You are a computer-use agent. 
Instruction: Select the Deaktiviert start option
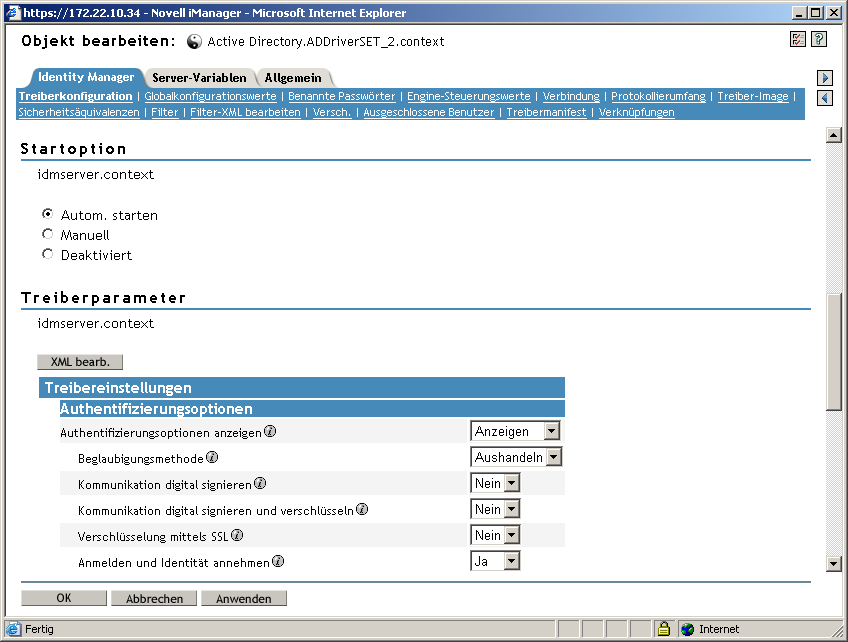point(47,254)
